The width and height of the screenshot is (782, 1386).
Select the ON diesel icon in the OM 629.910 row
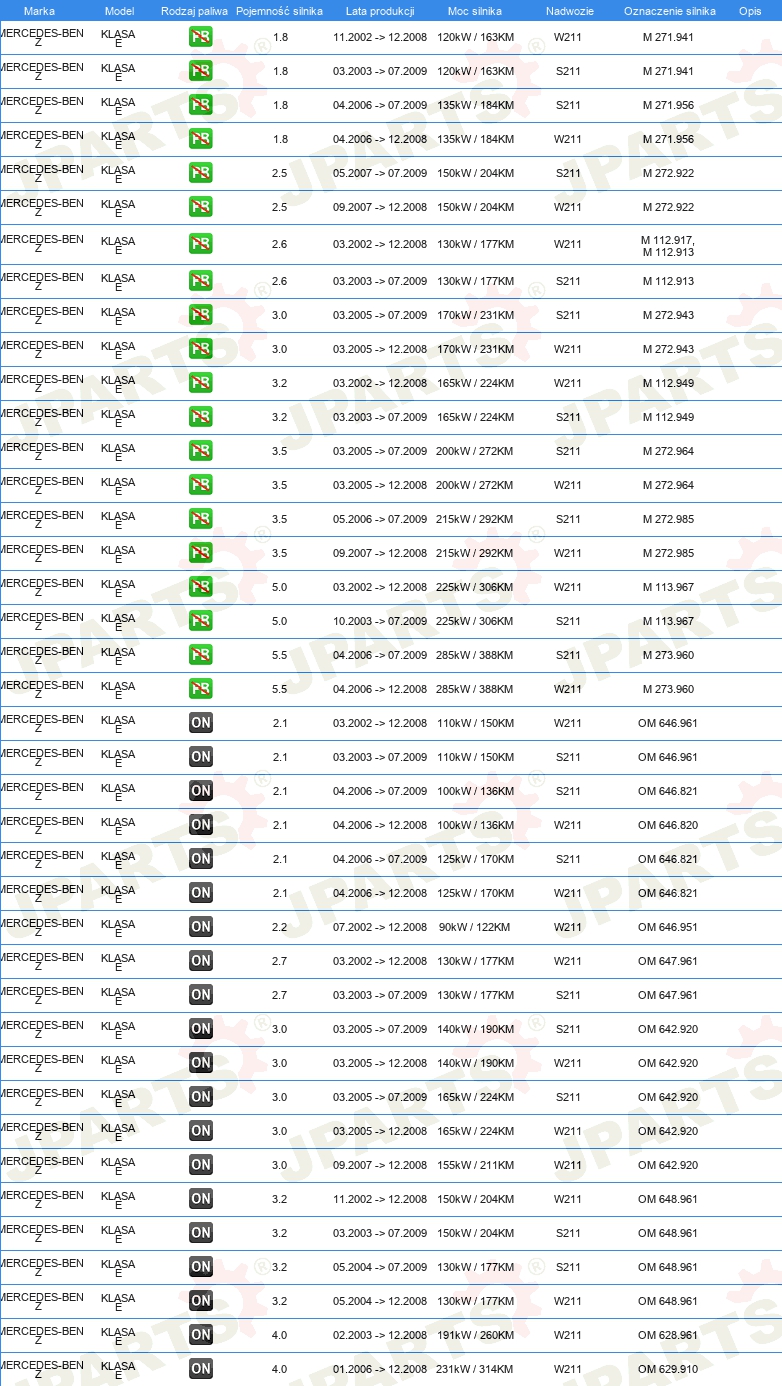pos(201,1370)
